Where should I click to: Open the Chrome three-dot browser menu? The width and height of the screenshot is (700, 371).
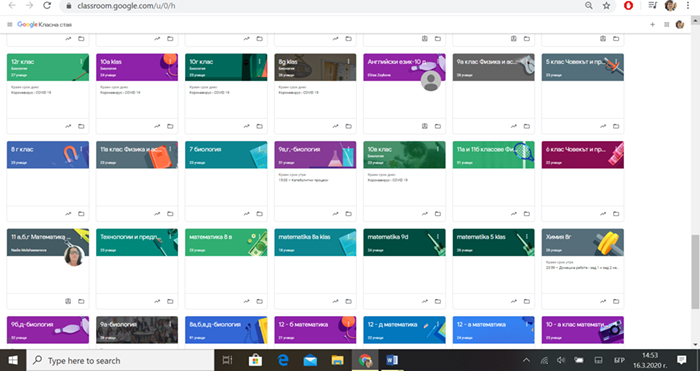[688, 6]
